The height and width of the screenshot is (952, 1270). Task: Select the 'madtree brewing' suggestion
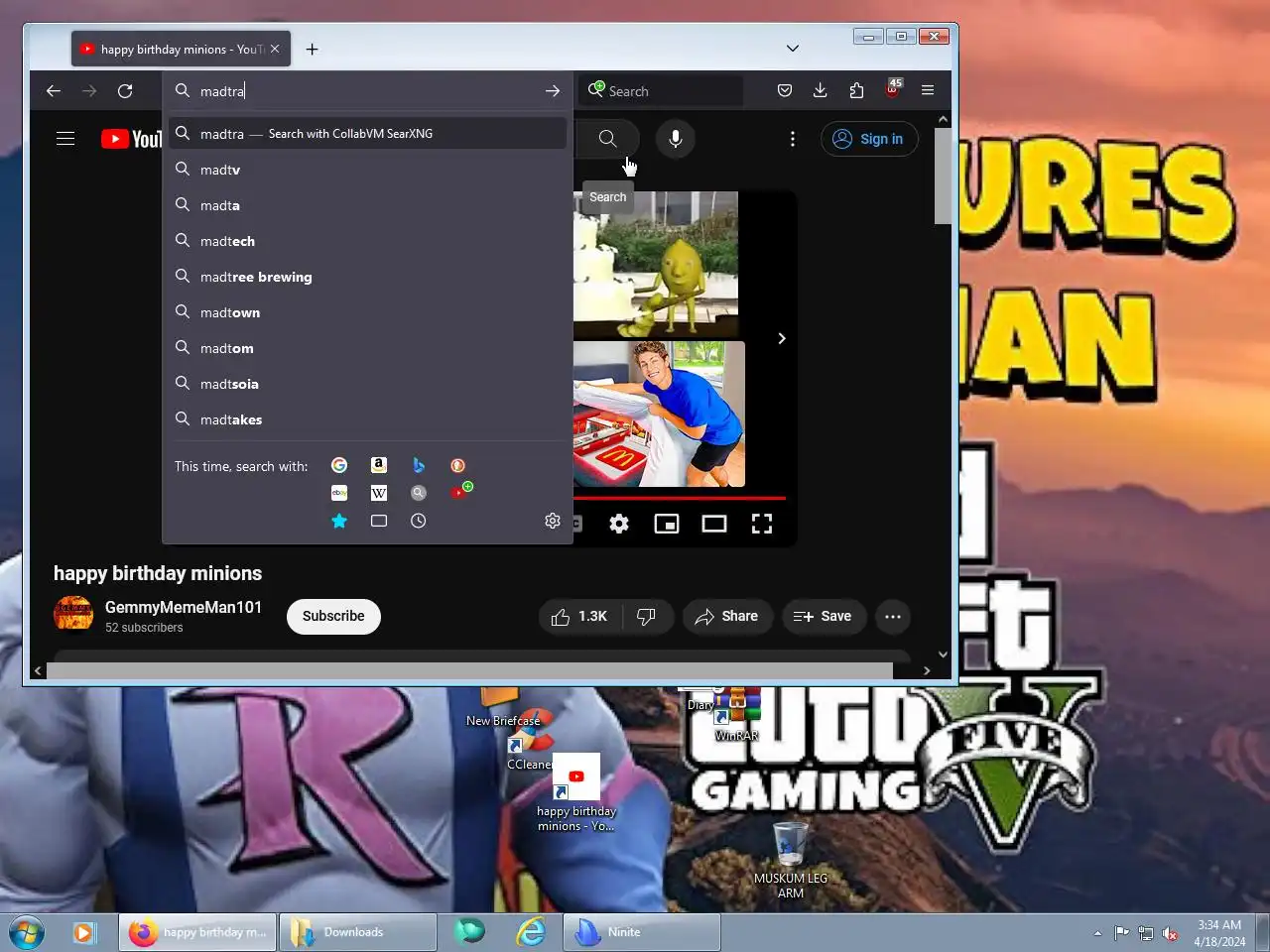pos(367,277)
